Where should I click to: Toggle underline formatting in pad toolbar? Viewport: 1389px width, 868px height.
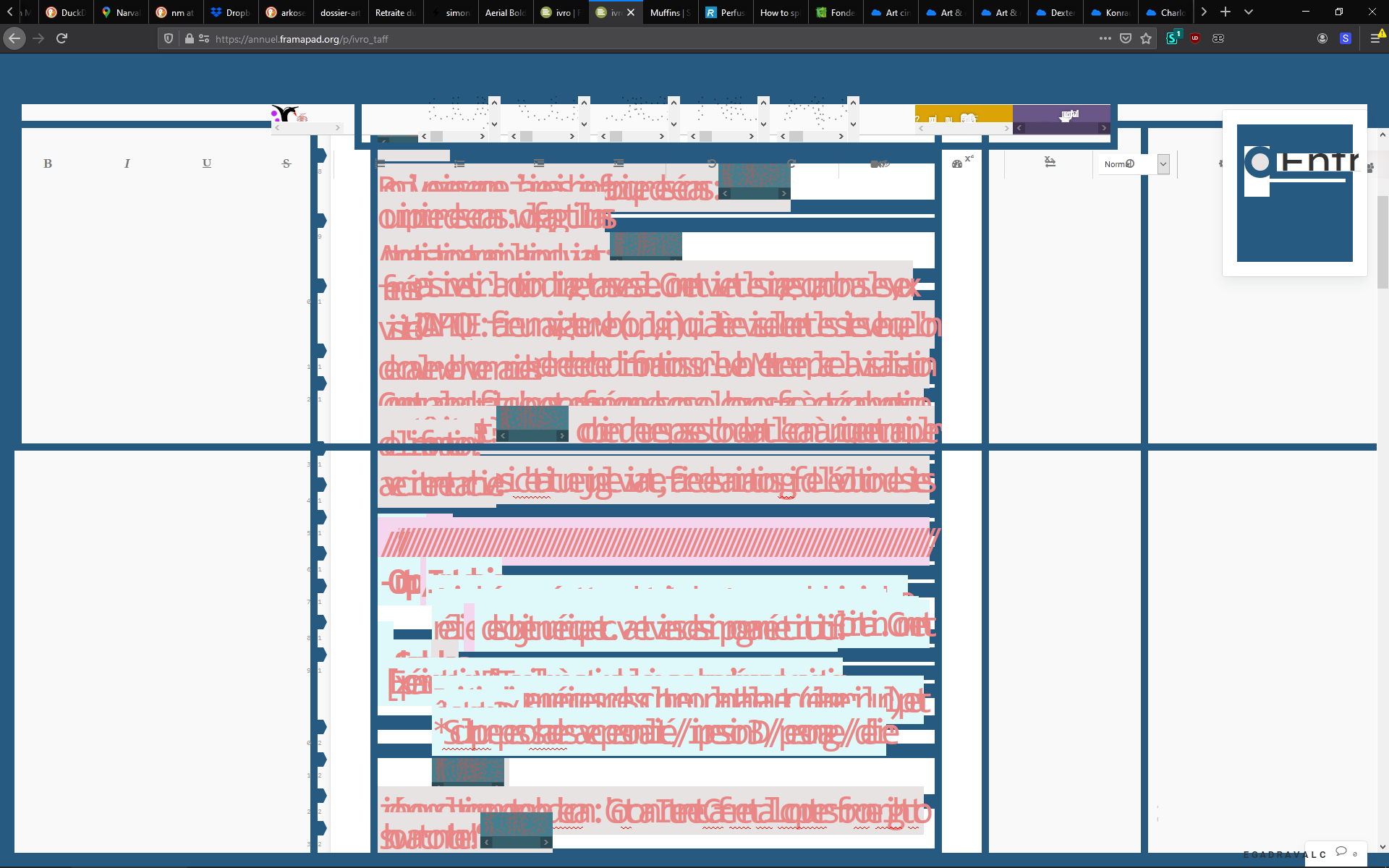(207, 163)
